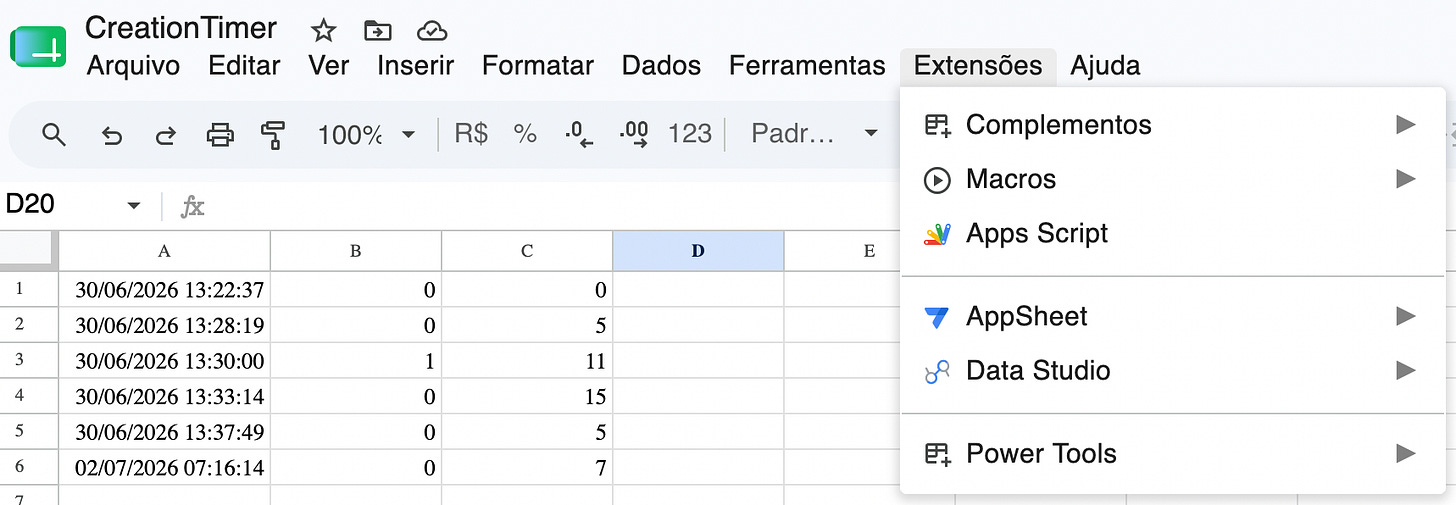Image resolution: width=1456 pixels, height=505 pixels.
Task: Click the redo arrow icon
Action: [165, 134]
